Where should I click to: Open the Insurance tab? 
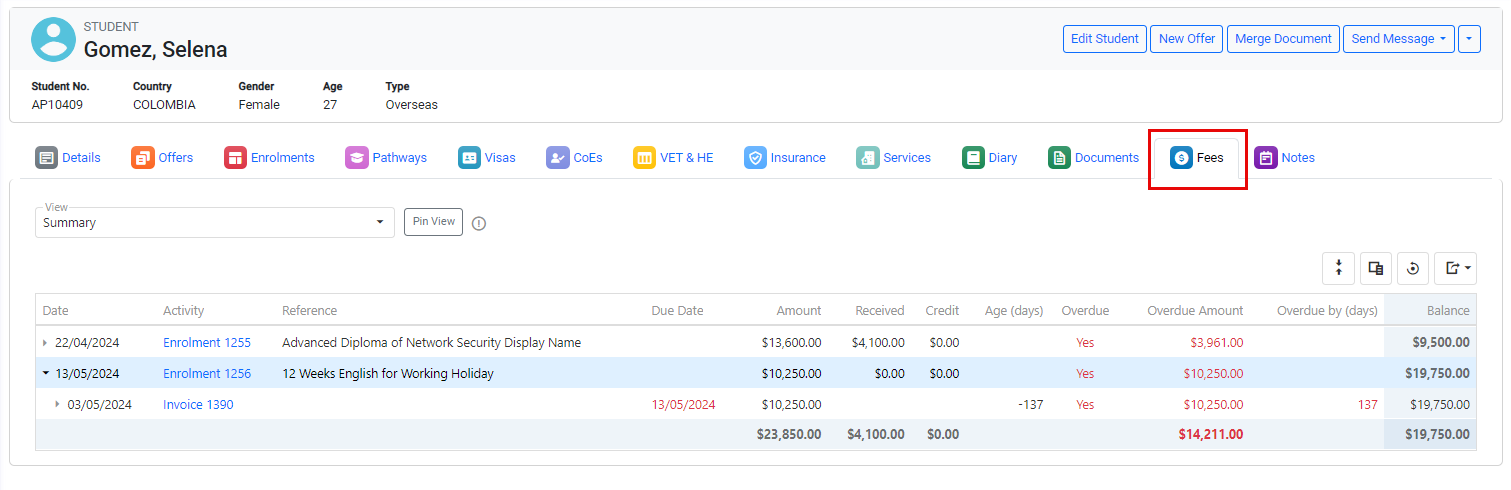785,158
